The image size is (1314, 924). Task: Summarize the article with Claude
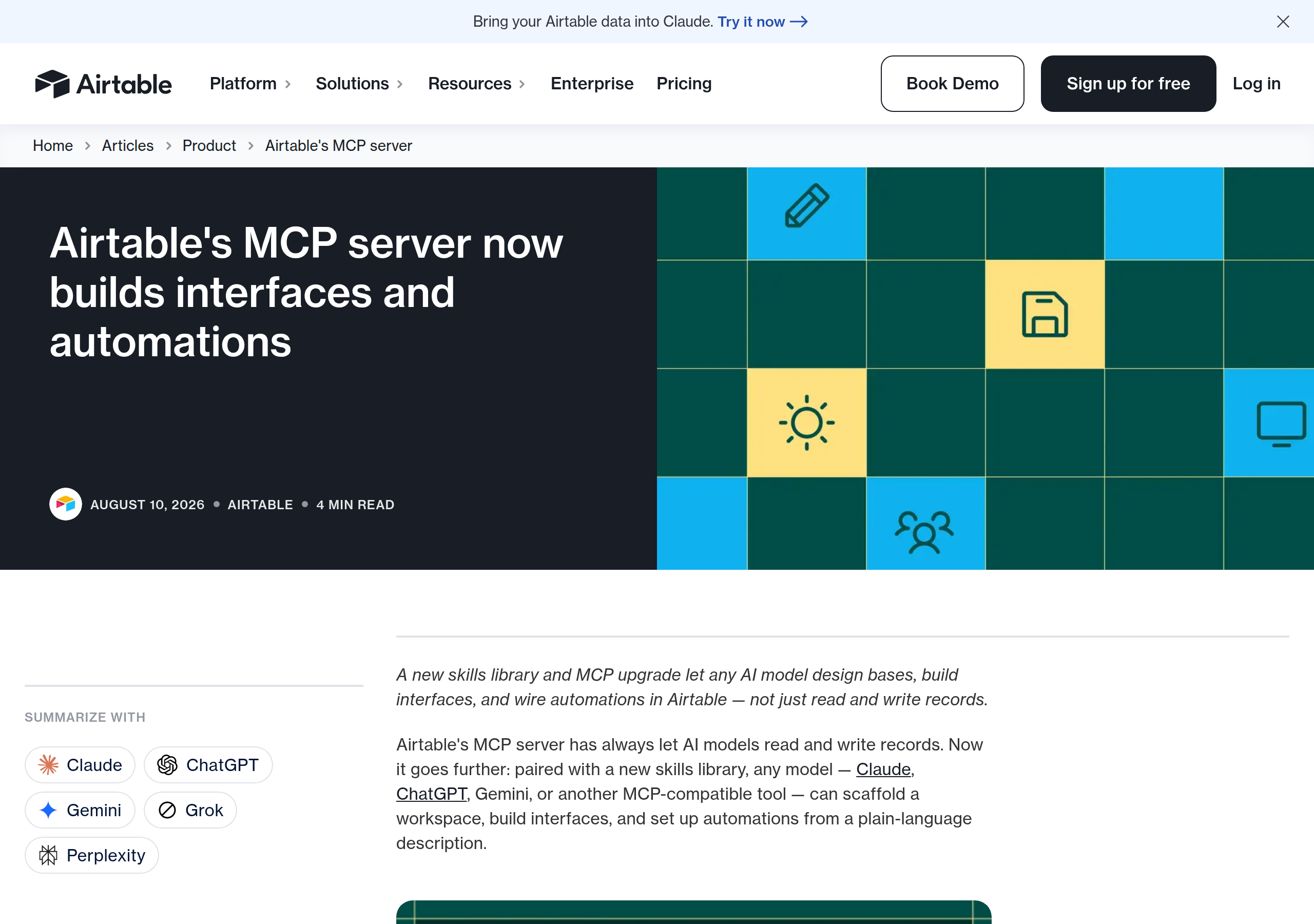pyautogui.click(x=80, y=765)
